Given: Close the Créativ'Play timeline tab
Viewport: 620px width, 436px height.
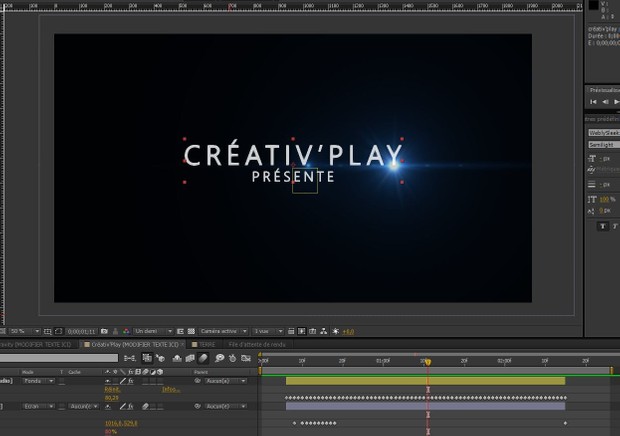Looking at the screenshot, I should [x=182, y=345].
